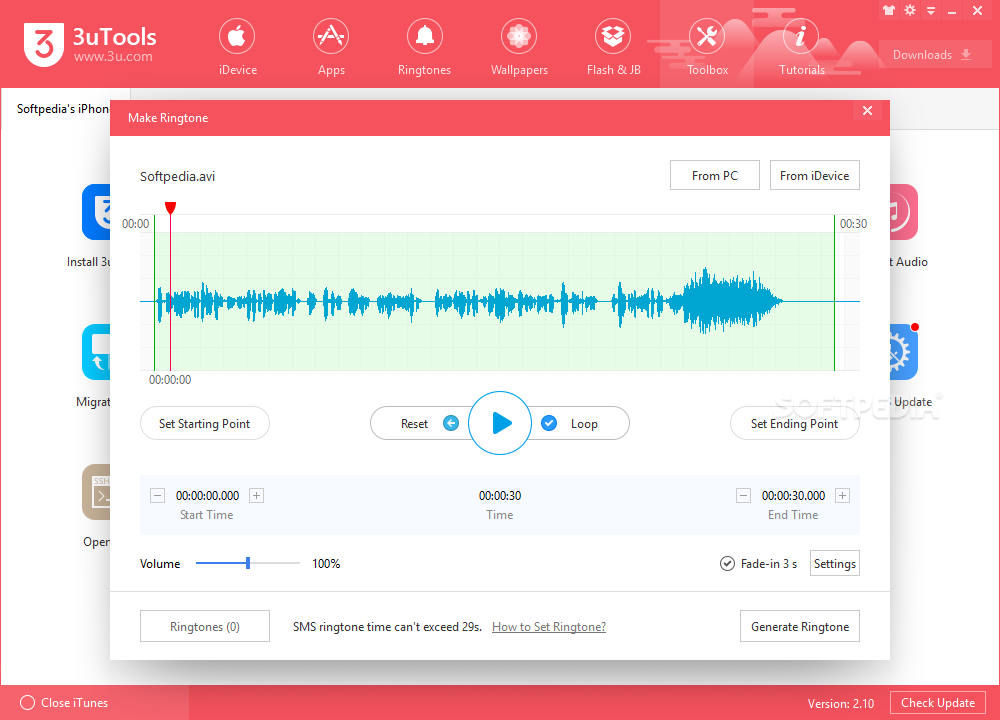Increase End Time with plus button
1000x720 pixels.
(842, 496)
